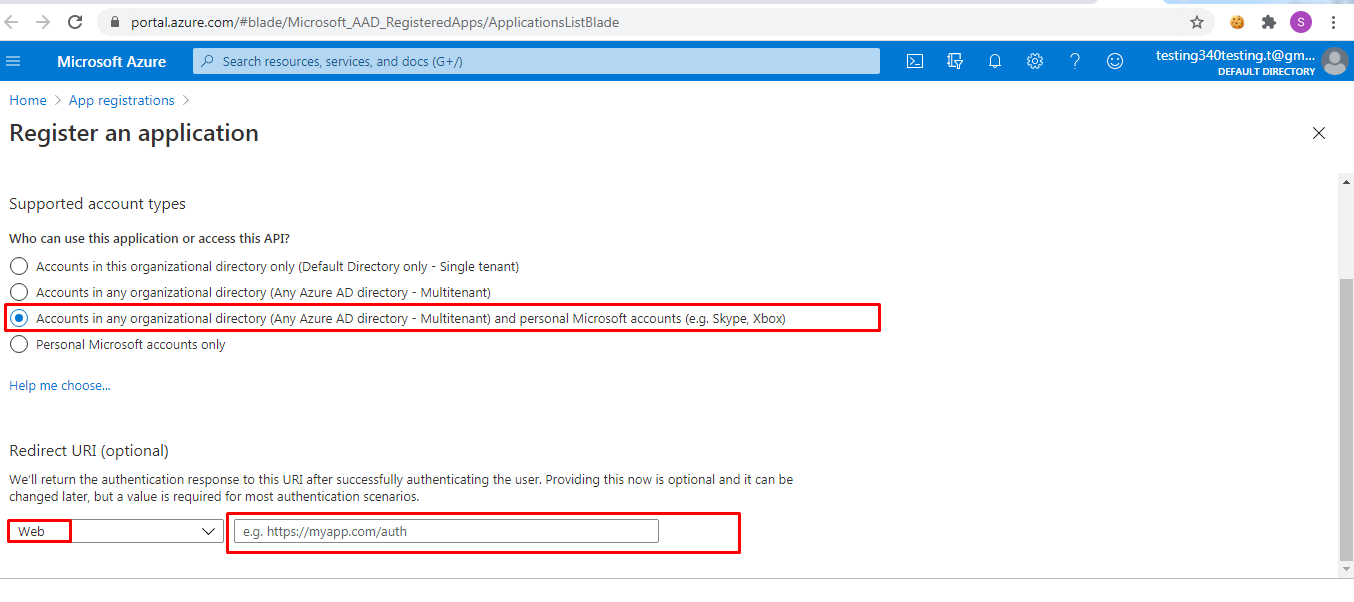Click the App registrations breadcrumb

tap(121, 100)
